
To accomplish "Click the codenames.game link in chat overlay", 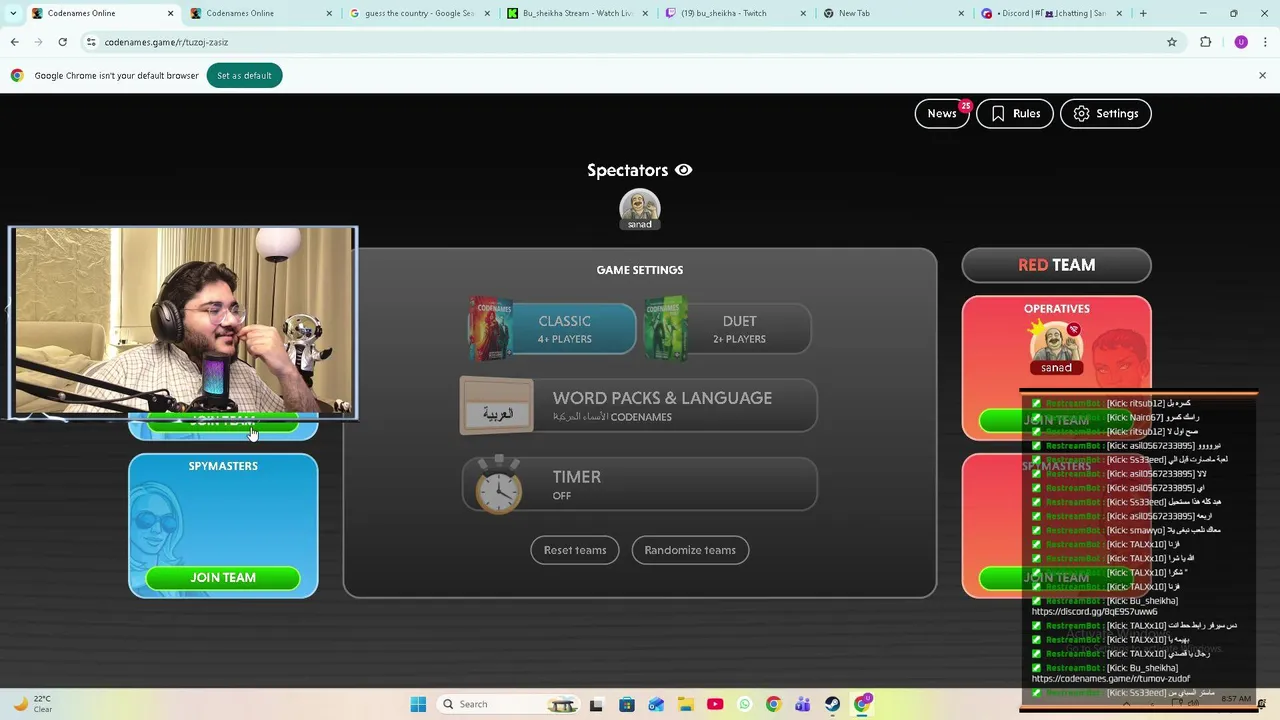I will (1111, 678).
